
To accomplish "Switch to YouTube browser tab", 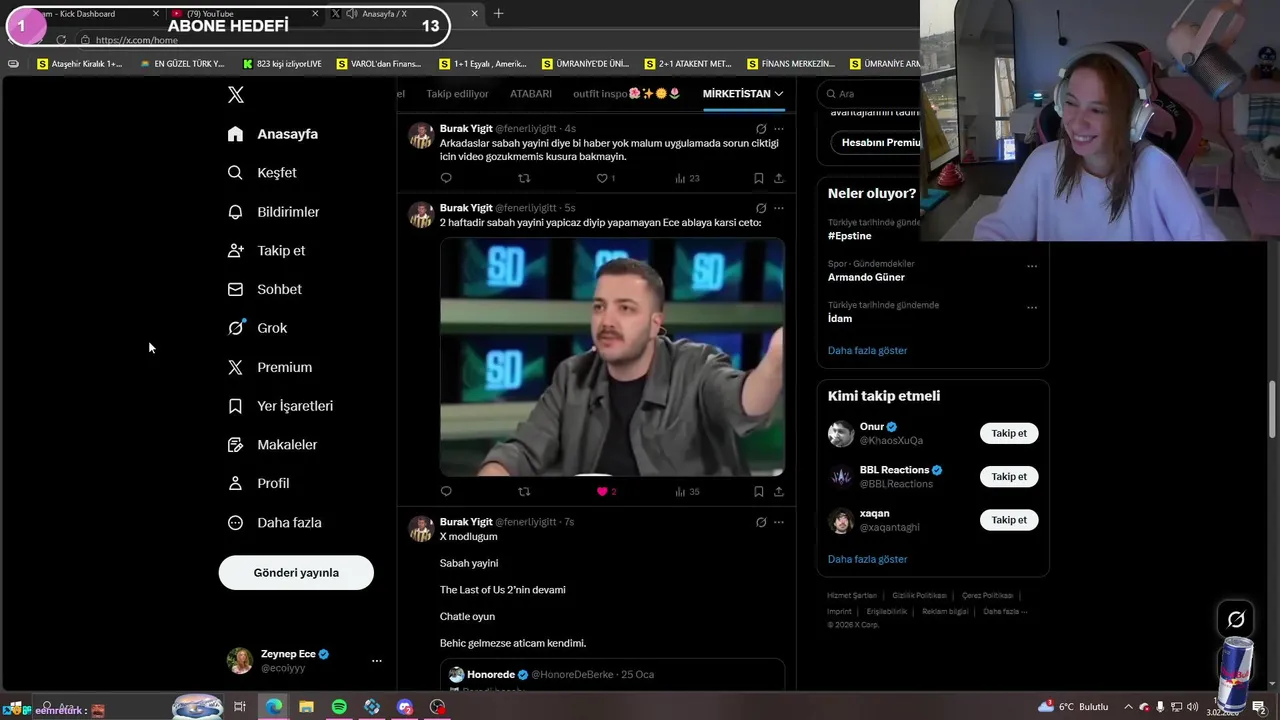I will [x=245, y=14].
